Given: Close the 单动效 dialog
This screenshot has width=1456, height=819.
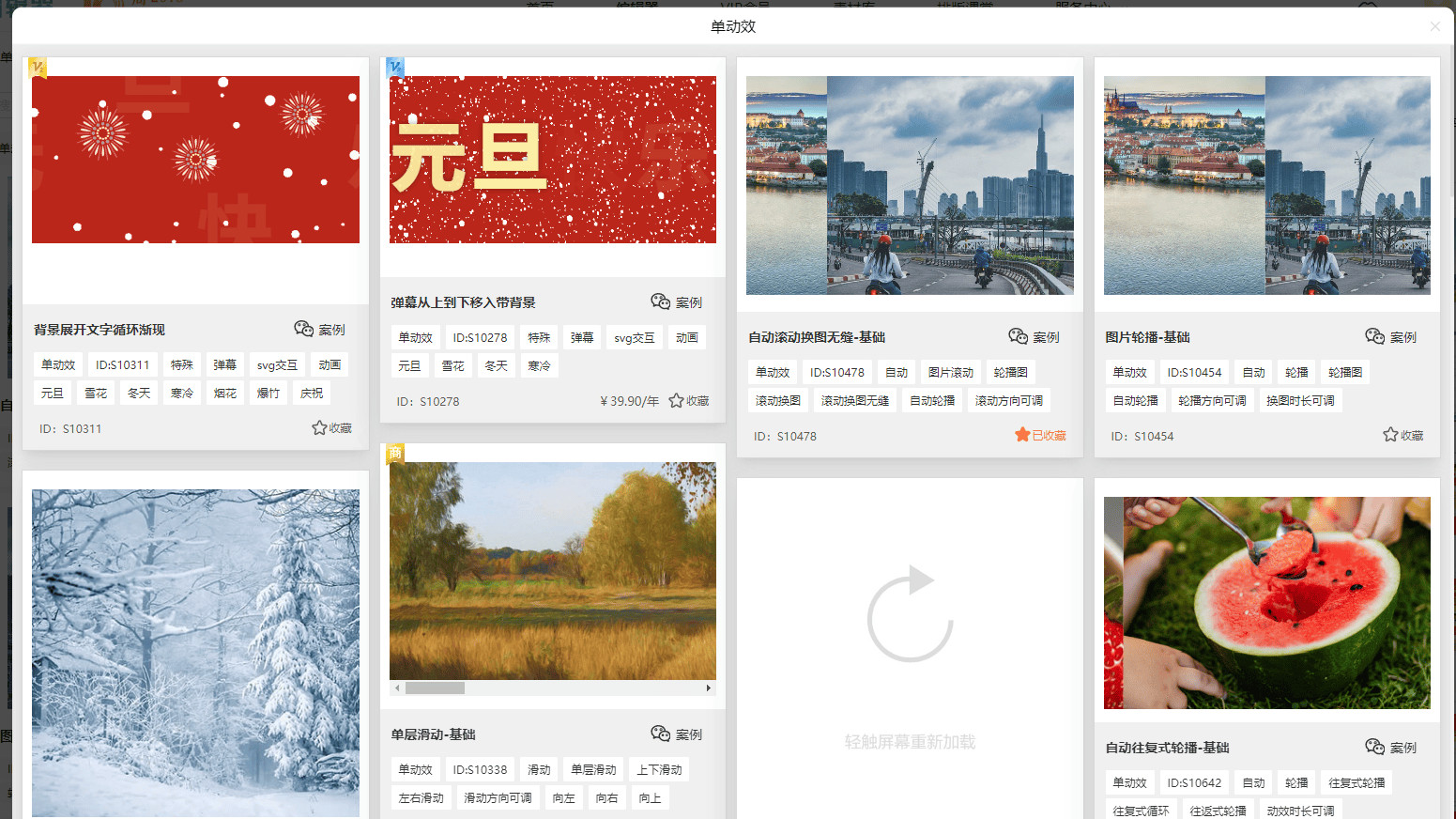Looking at the screenshot, I should (1435, 26).
